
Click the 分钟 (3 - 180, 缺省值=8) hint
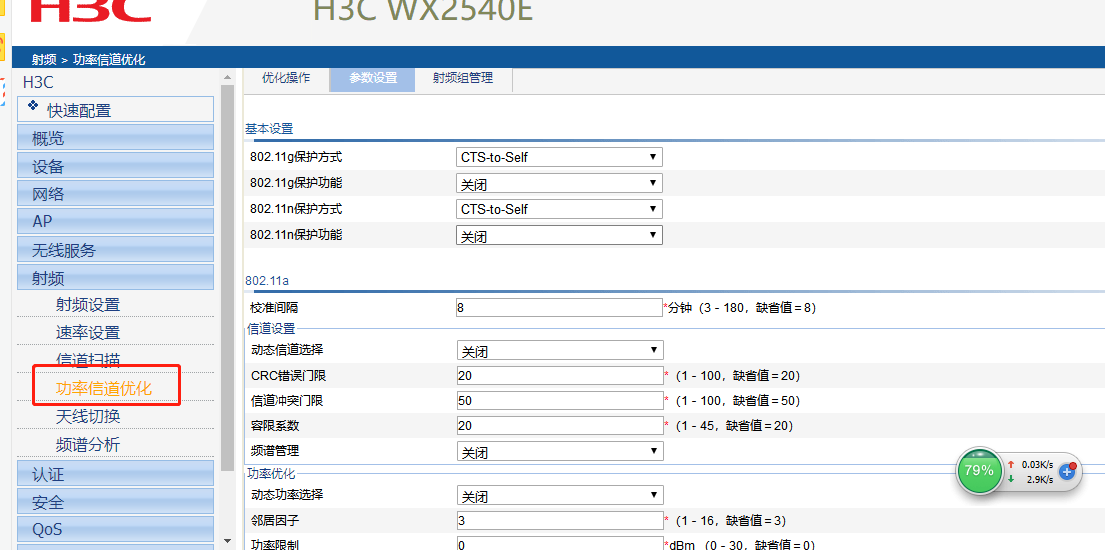coord(741,307)
